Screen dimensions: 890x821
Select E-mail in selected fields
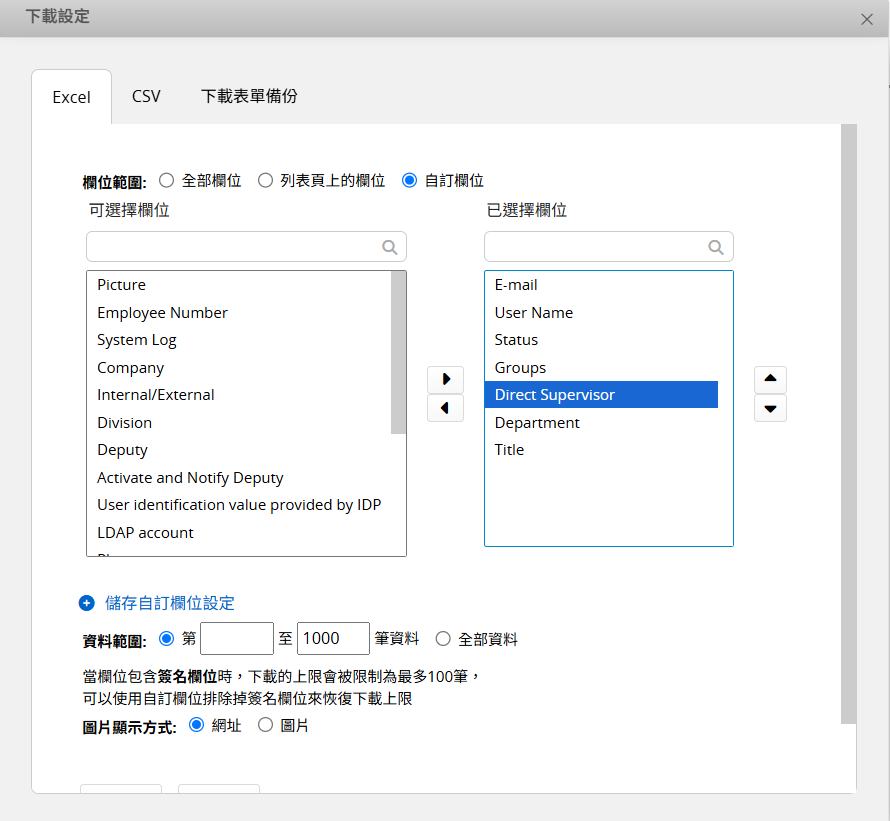pyautogui.click(x=602, y=285)
